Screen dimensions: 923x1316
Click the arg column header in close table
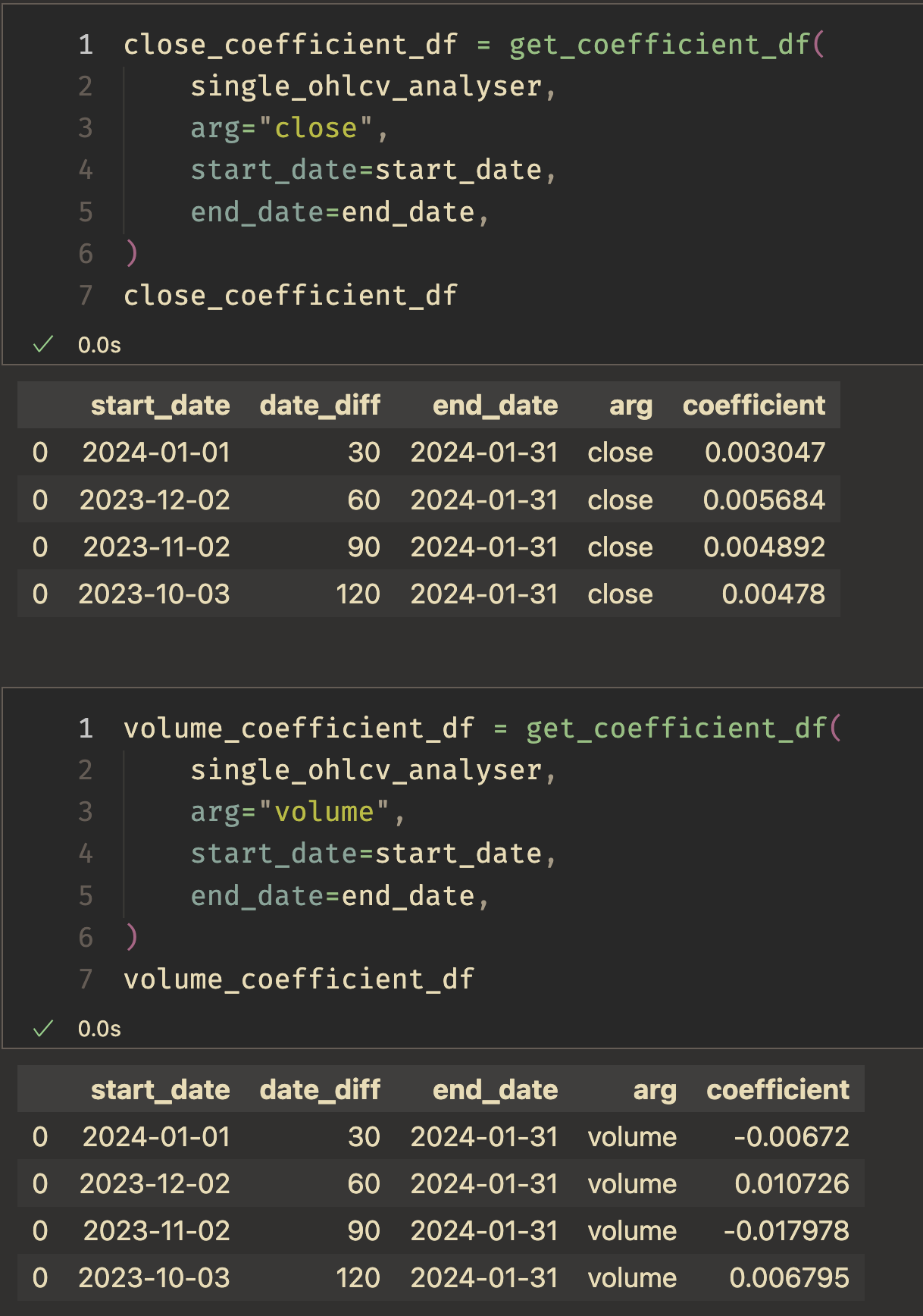click(630, 406)
